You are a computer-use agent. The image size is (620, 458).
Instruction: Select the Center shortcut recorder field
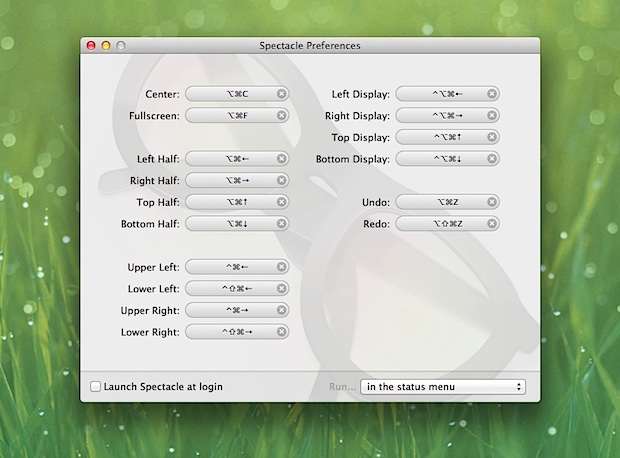point(237,94)
